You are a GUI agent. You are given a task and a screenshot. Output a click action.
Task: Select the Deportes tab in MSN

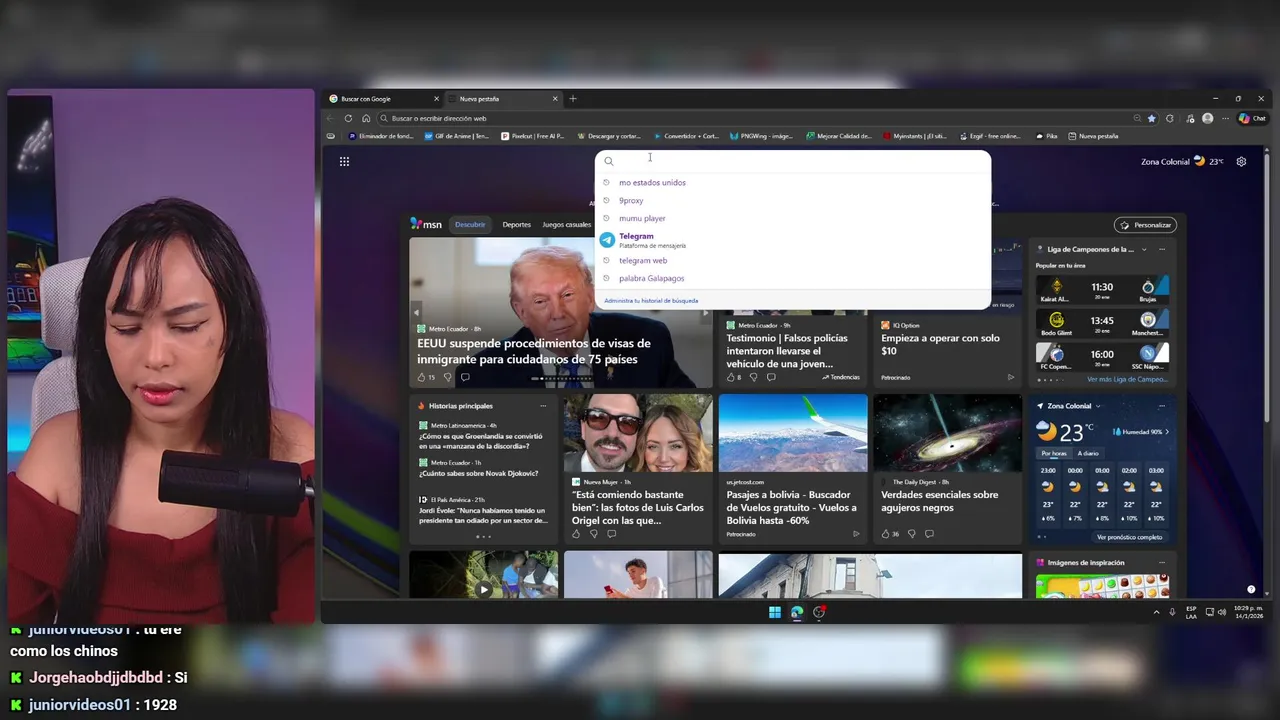pyautogui.click(x=517, y=225)
